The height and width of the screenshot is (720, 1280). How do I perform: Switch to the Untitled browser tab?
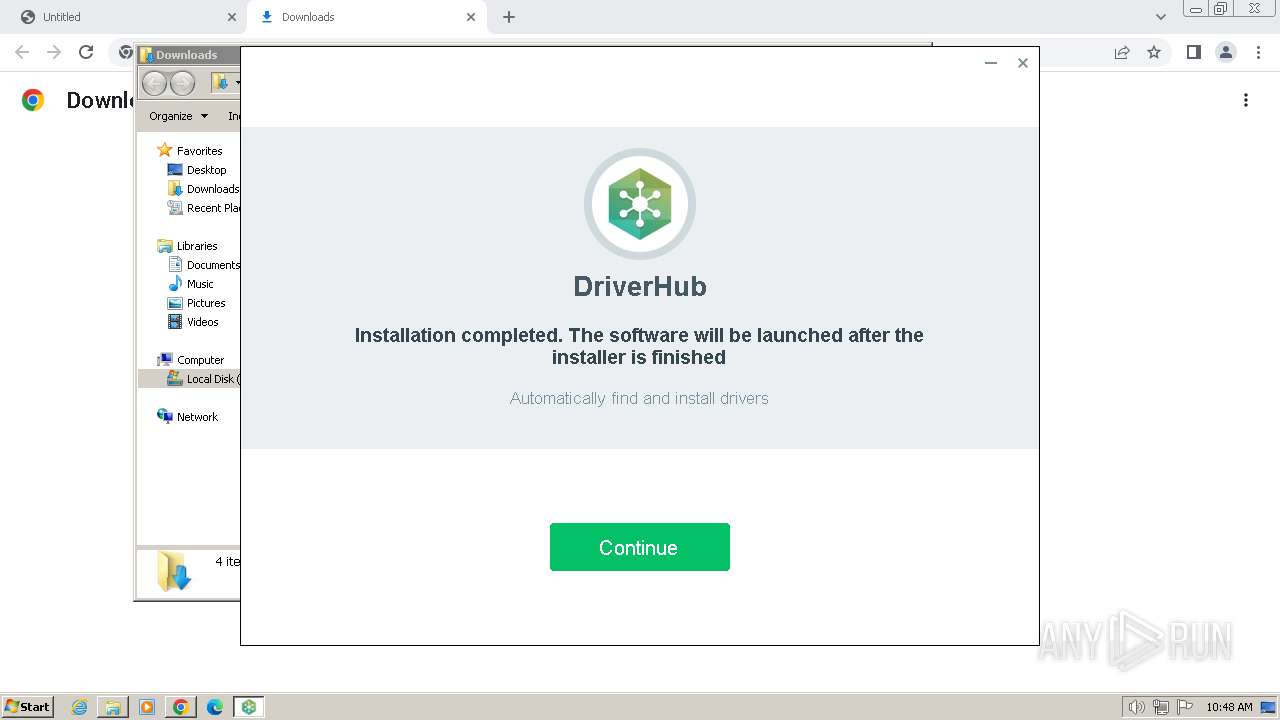coord(122,17)
